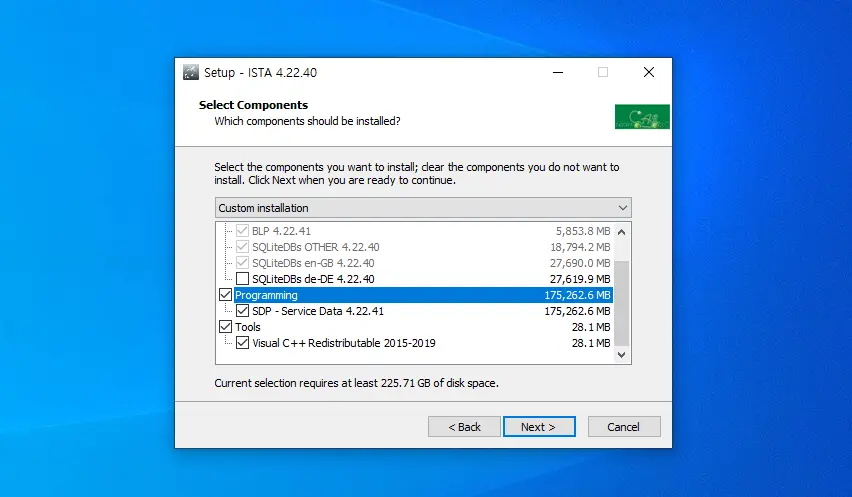Click the components list scroll up arrow

(622, 232)
